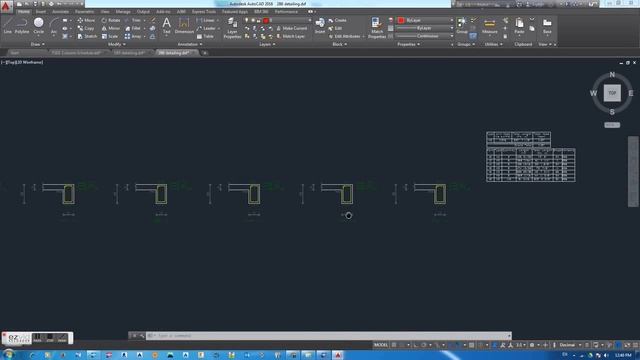This screenshot has width=640, height=360.
Task: Toggle lineweight display in status bar
Action: [471, 345]
